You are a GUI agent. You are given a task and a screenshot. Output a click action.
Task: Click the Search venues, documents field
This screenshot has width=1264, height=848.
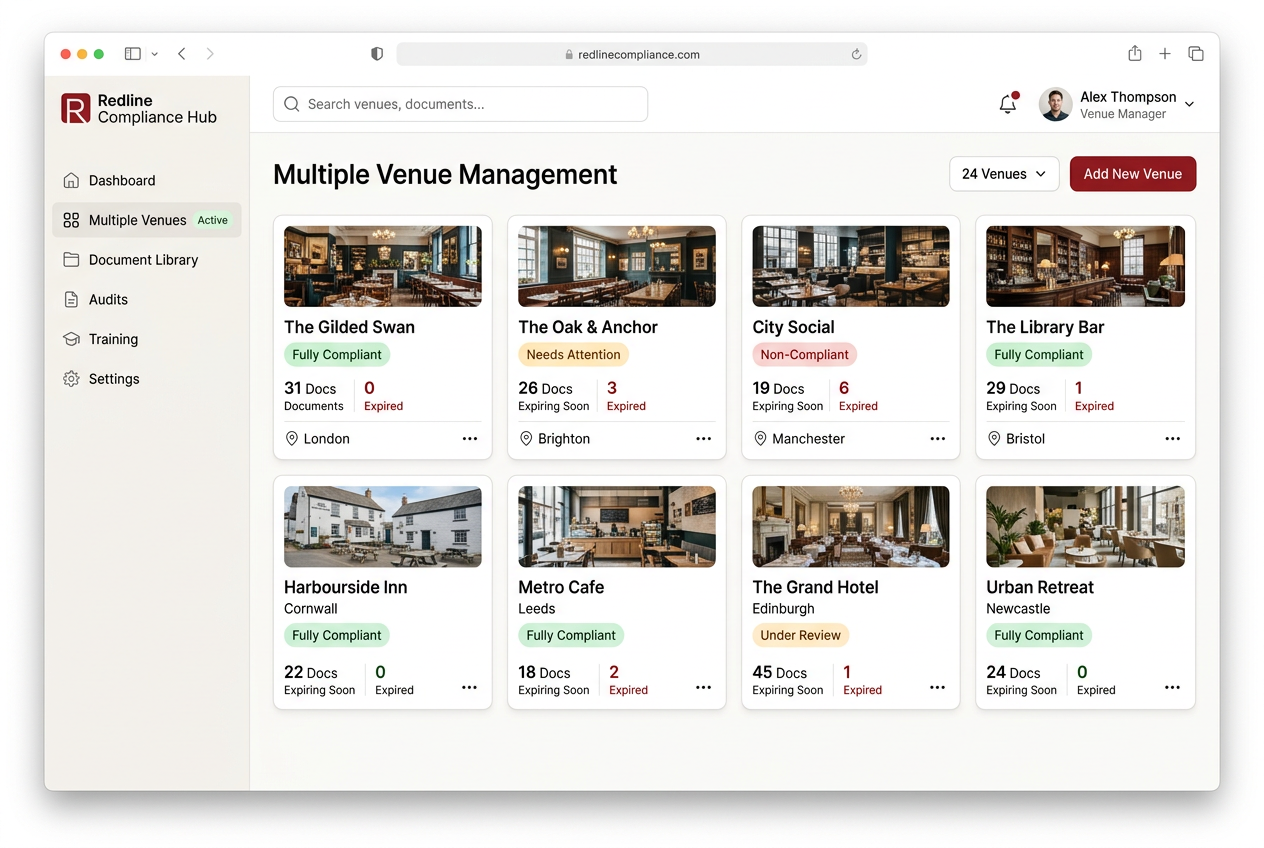coord(460,104)
